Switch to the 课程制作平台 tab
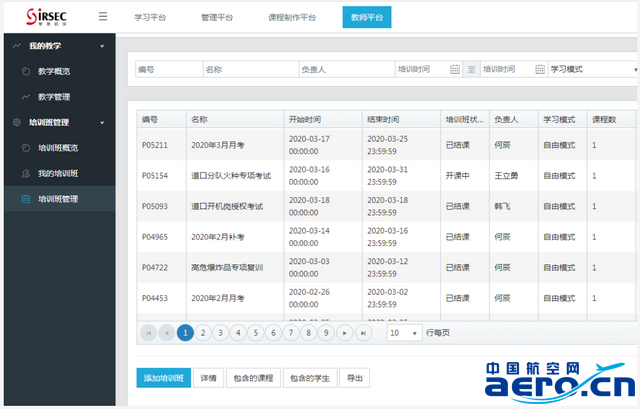 click(x=292, y=18)
